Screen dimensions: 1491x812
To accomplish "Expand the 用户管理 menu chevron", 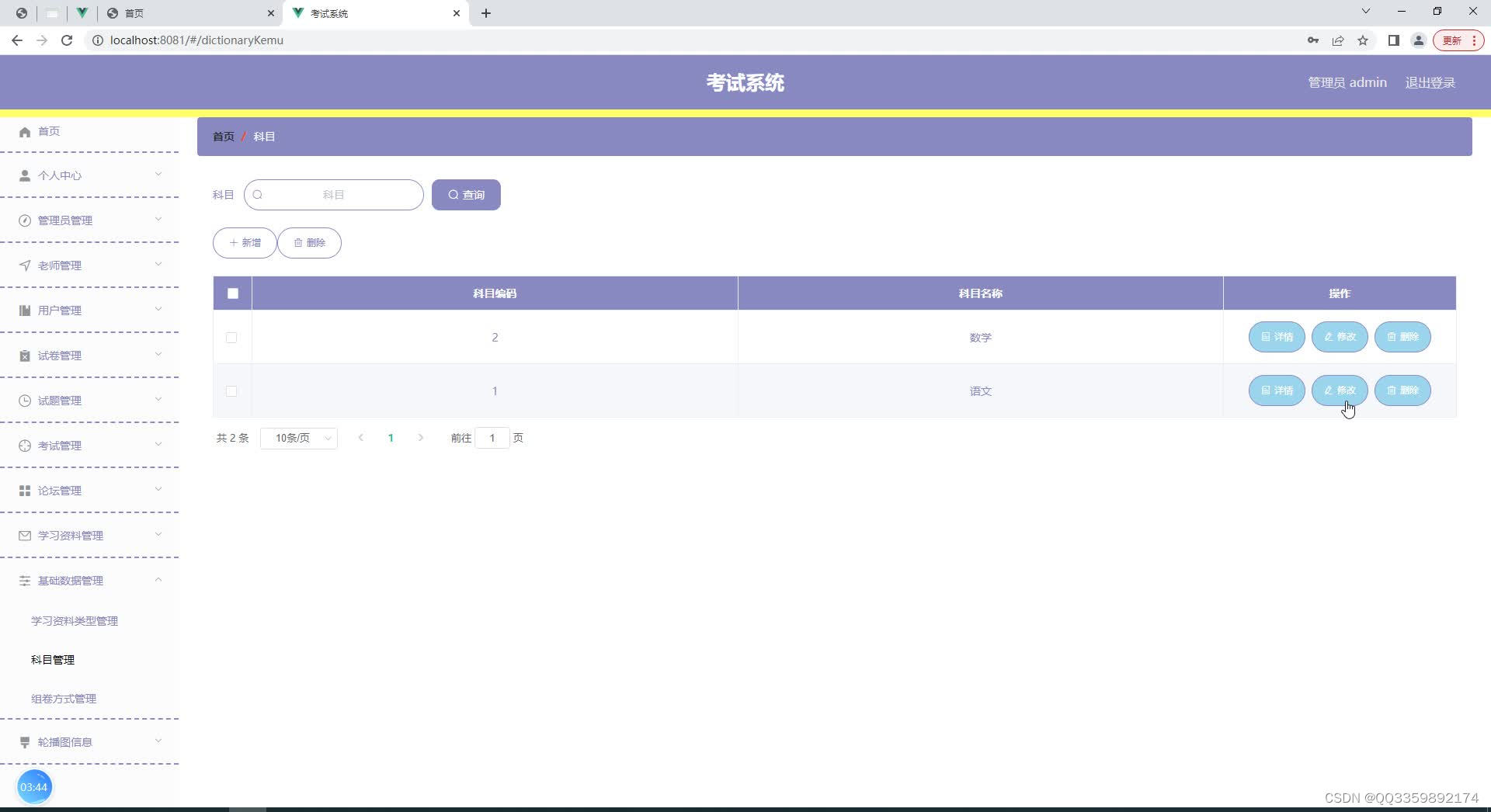I will [x=158, y=310].
